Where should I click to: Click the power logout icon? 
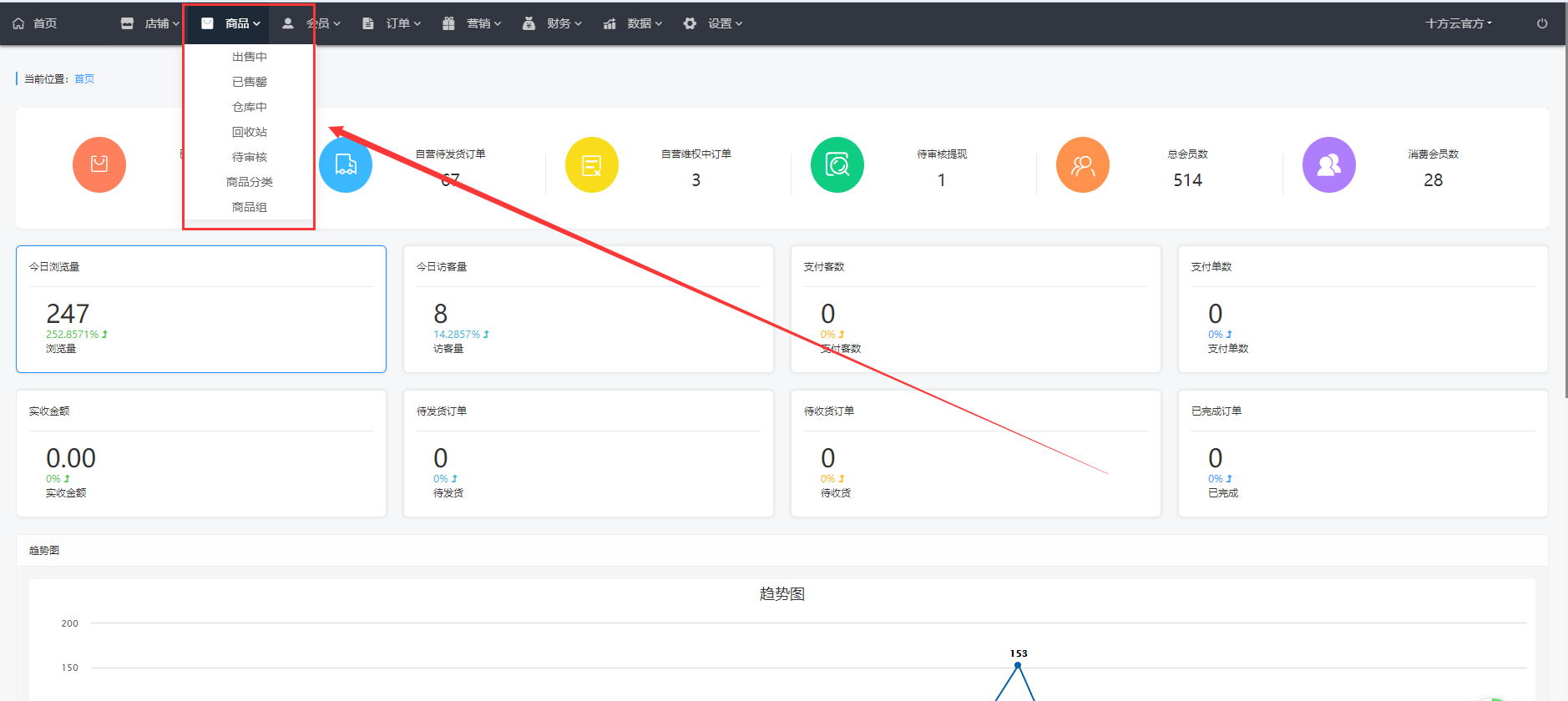tap(1541, 23)
